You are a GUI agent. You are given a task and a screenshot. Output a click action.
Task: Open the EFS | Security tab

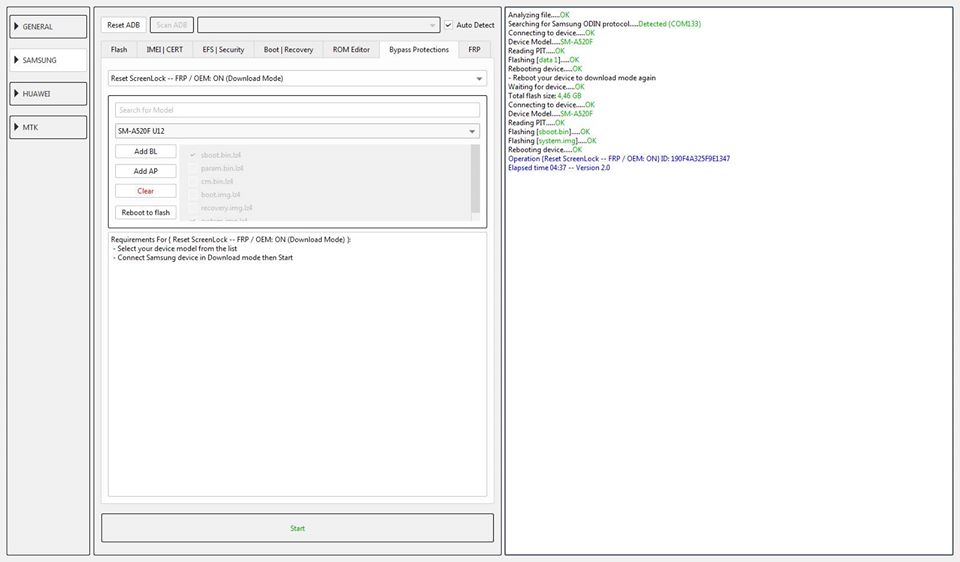click(x=223, y=50)
